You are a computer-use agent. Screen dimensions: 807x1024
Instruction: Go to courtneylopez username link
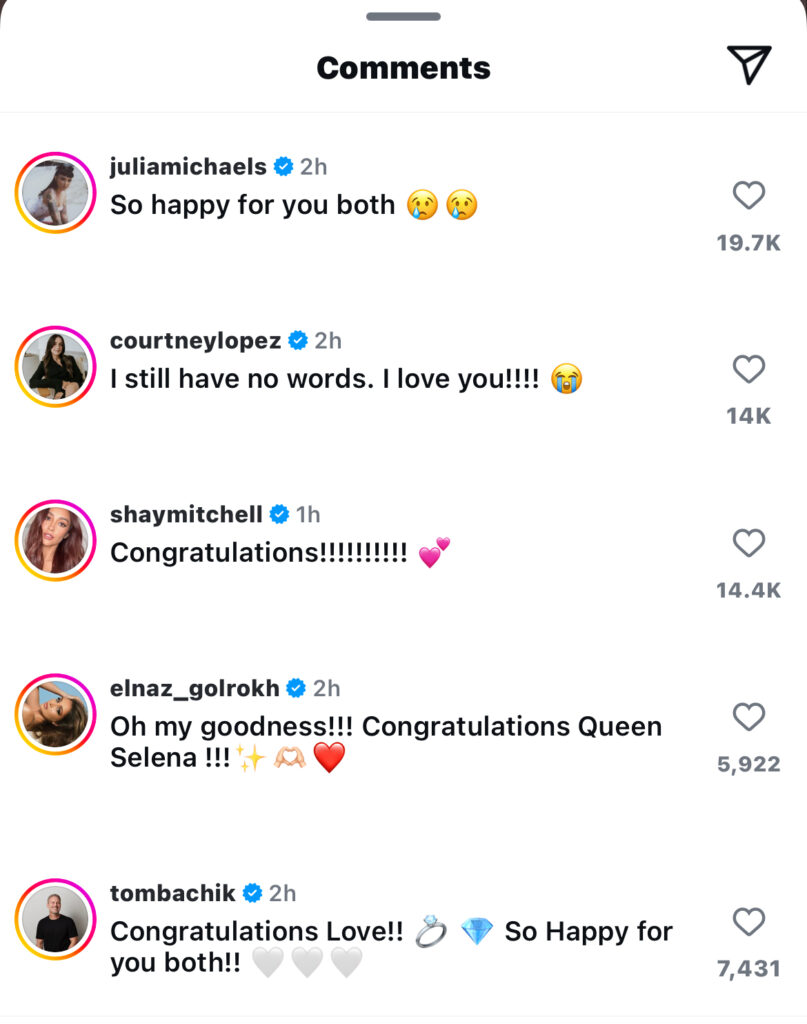point(196,340)
